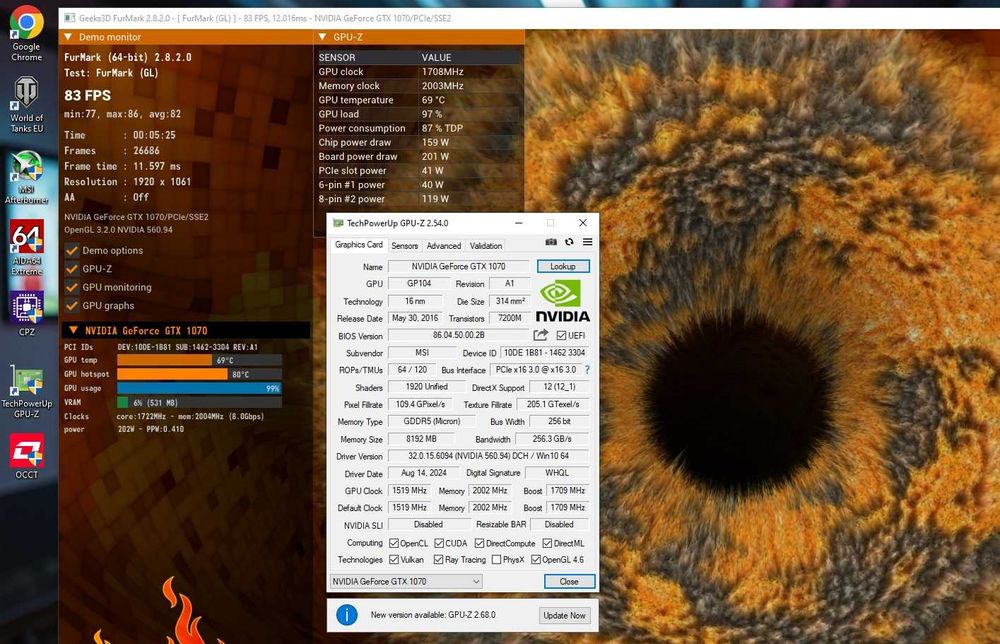Click the Device ID field
Image resolution: width=1000 pixels, height=644 pixels.
click(x=544, y=353)
